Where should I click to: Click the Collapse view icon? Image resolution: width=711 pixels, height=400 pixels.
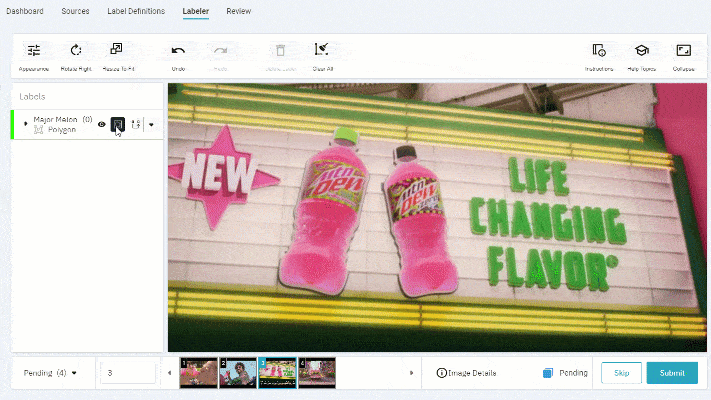pyautogui.click(x=684, y=51)
